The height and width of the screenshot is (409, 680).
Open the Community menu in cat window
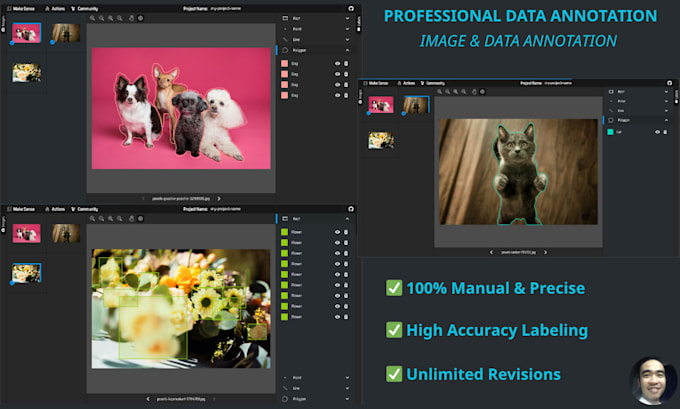[x=433, y=83]
